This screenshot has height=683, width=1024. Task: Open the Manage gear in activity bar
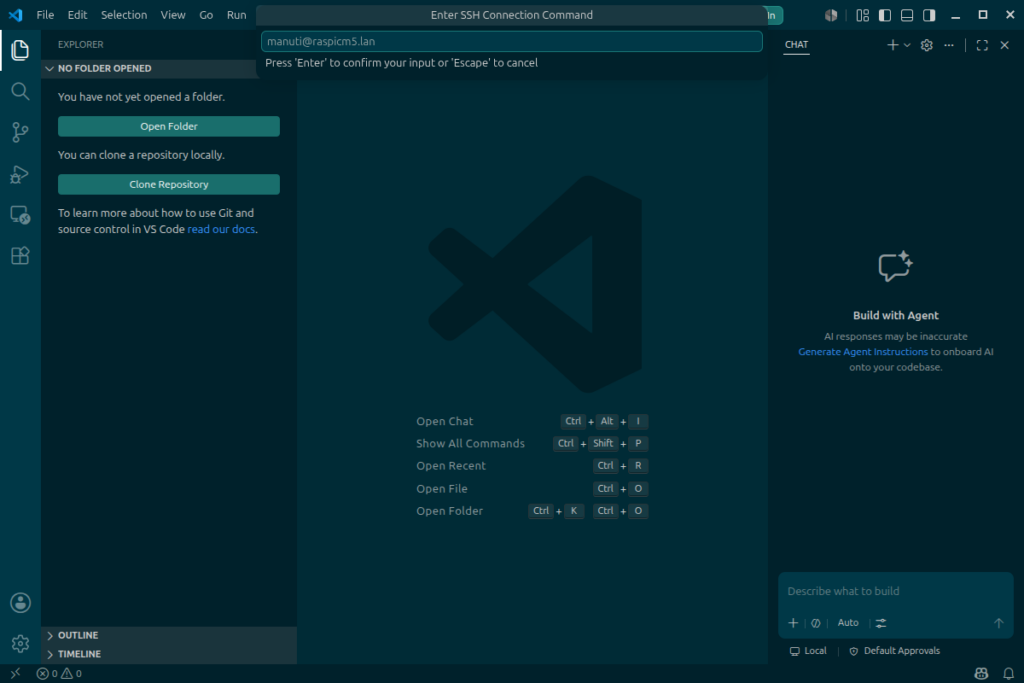coord(20,643)
